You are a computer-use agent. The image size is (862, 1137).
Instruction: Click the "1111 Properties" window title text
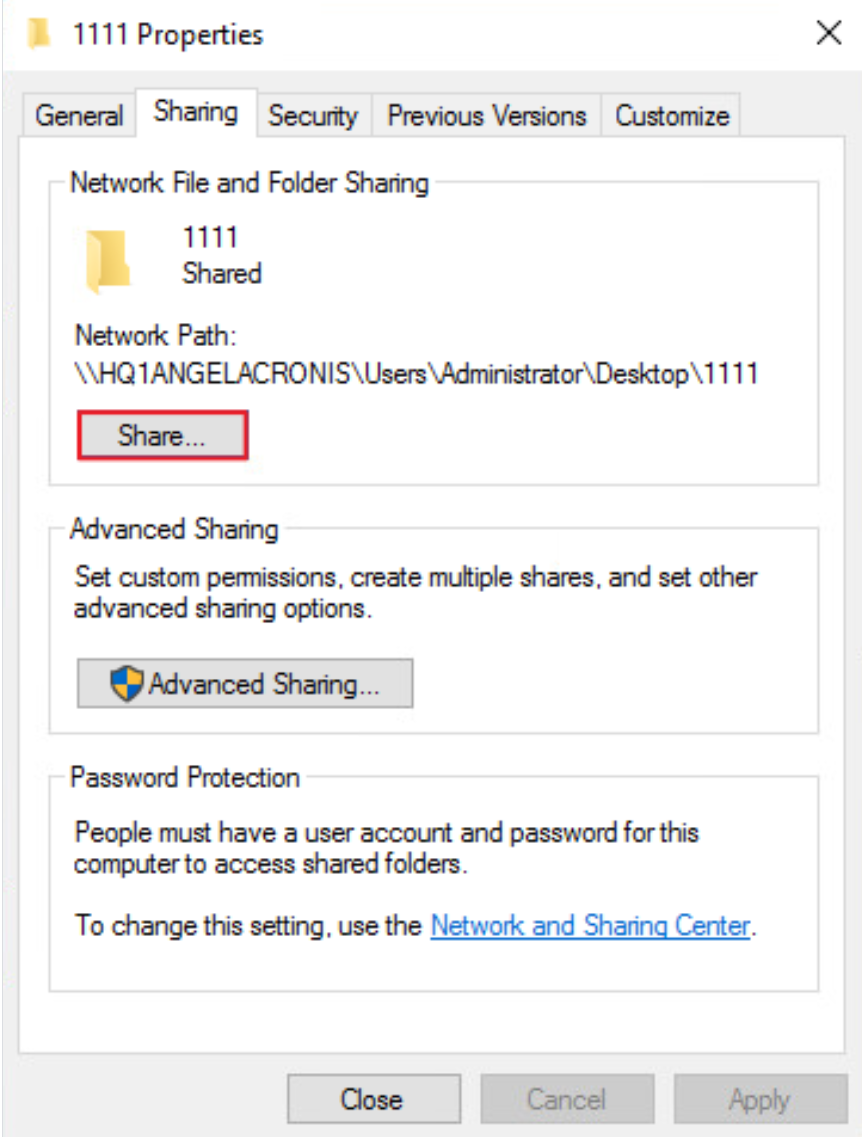(168, 35)
